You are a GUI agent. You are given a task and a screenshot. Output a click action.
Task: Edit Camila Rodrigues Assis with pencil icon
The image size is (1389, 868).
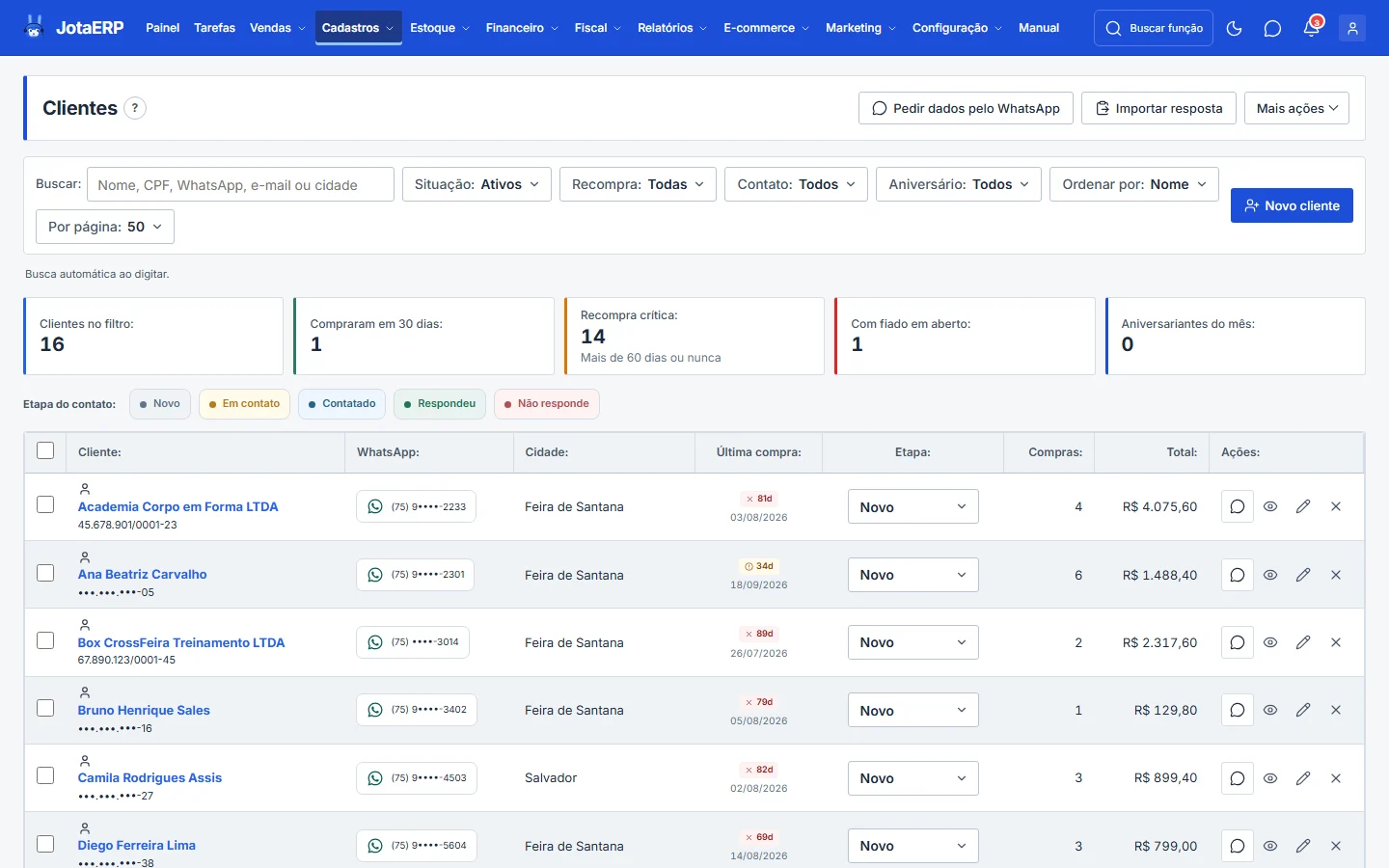[1303, 778]
